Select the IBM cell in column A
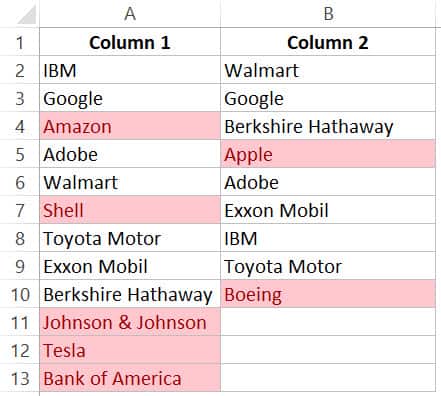 130,70
